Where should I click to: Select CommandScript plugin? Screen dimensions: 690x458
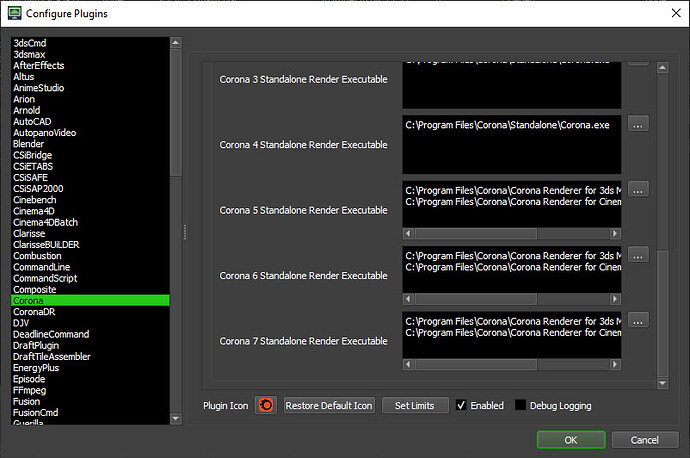coord(90,278)
